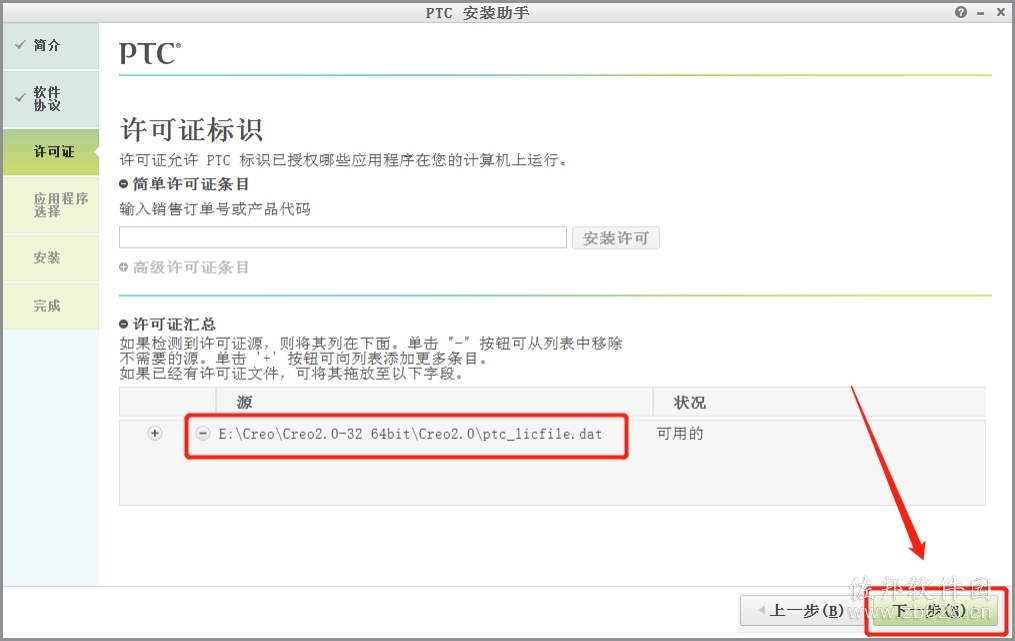Collapse the 许可证汇总 section
The height and width of the screenshot is (641, 1015).
pyautogui.click(x=124, y=324)
